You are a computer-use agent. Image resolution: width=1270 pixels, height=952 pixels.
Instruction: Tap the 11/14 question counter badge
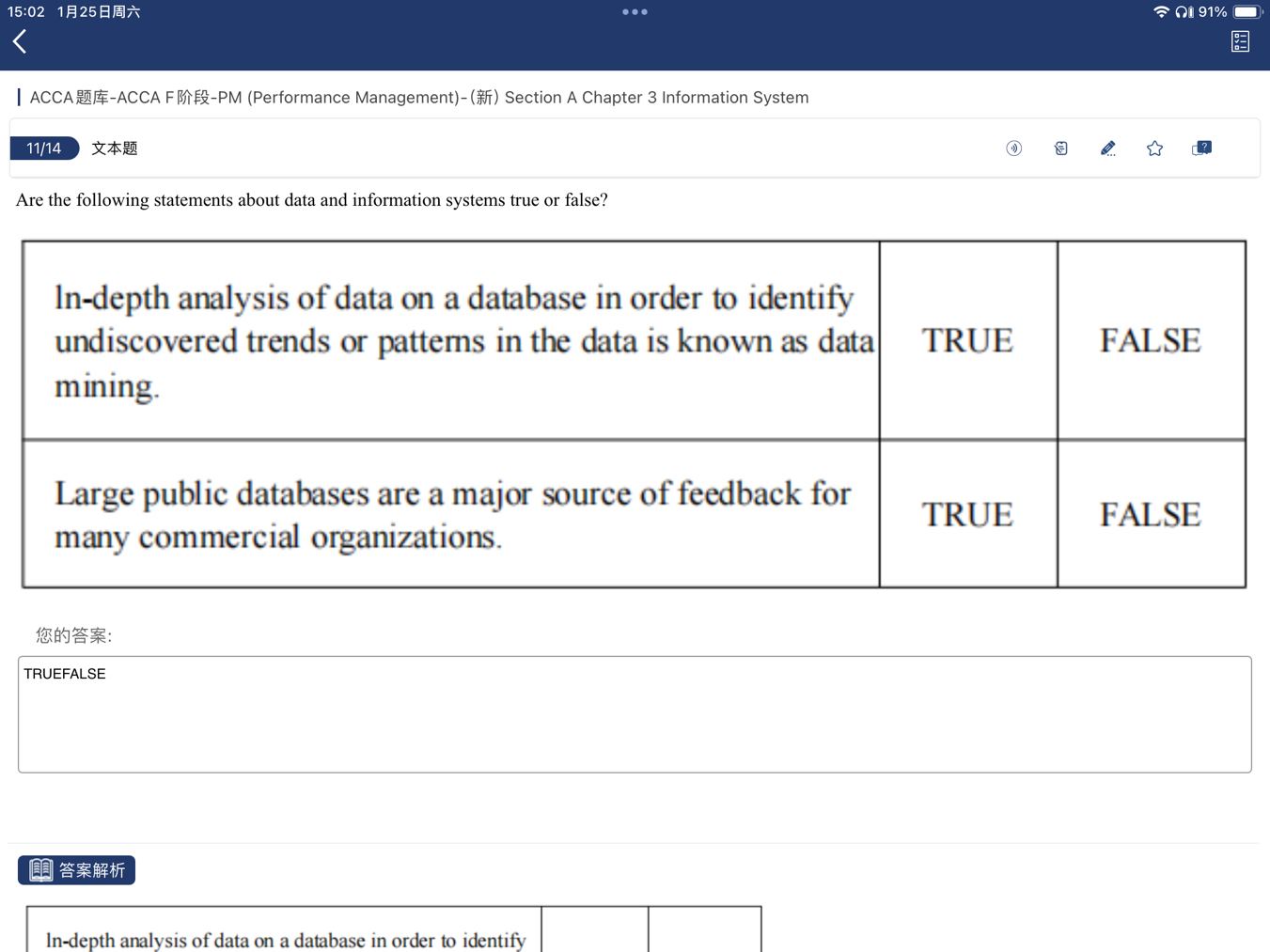click(44, 148)
